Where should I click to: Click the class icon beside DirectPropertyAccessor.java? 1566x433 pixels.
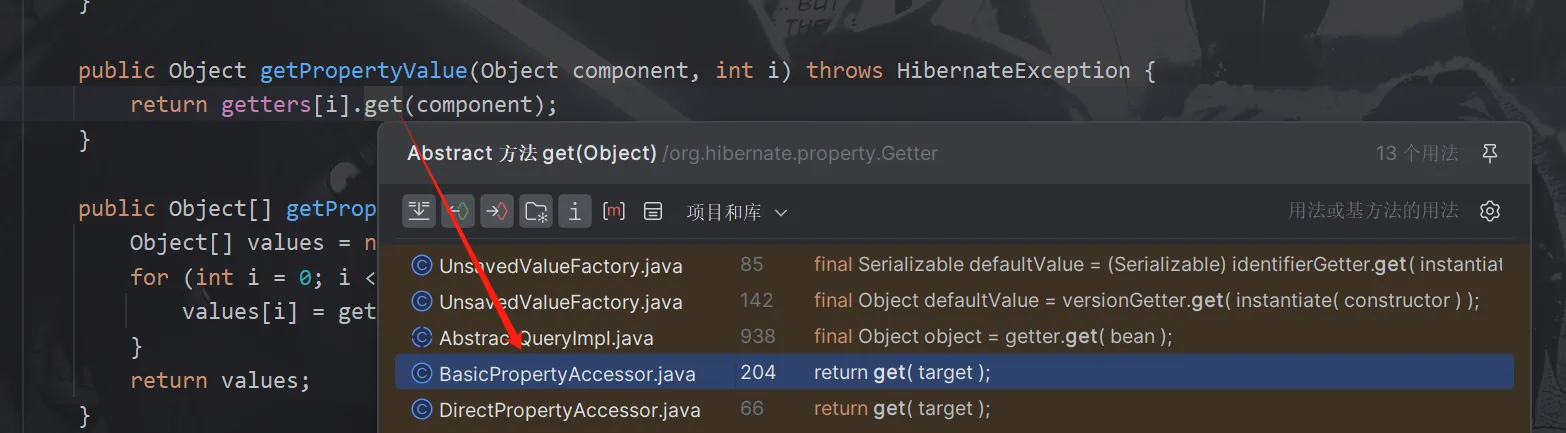tap(422, 410)
